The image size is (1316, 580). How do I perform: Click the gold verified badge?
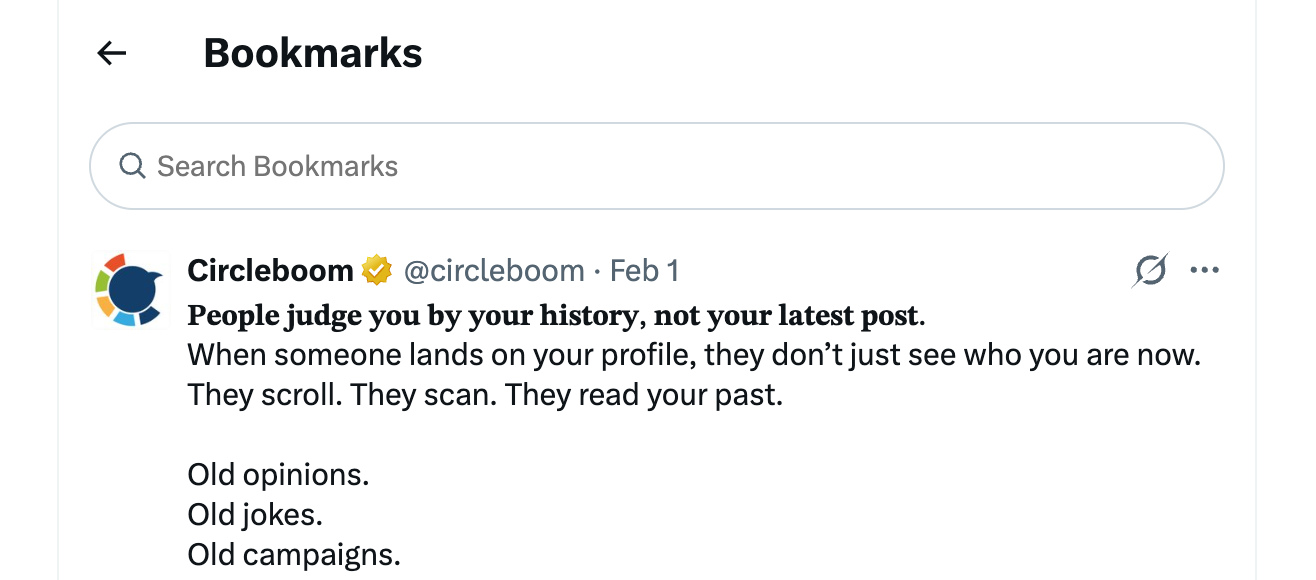tap(376, 270)
